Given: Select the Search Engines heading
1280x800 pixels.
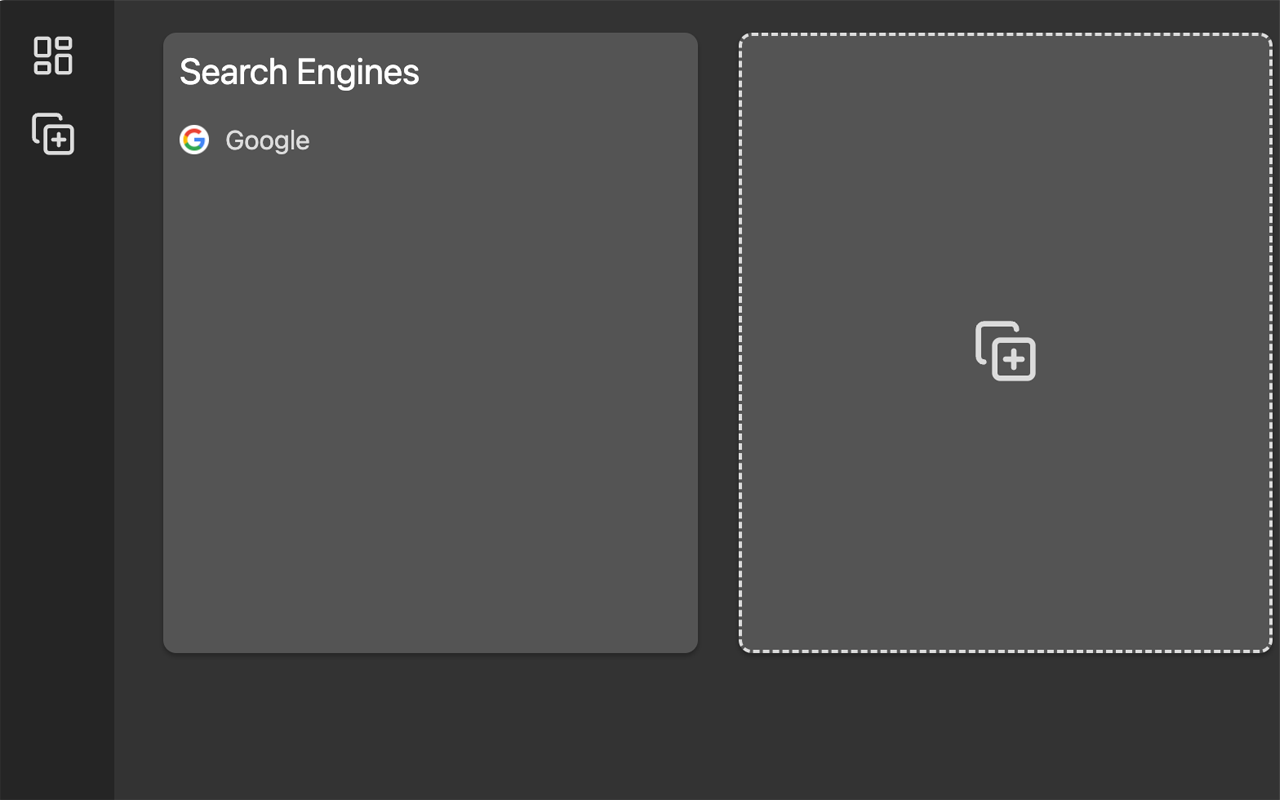Looking at the screenshot, I should pos(299,72).
